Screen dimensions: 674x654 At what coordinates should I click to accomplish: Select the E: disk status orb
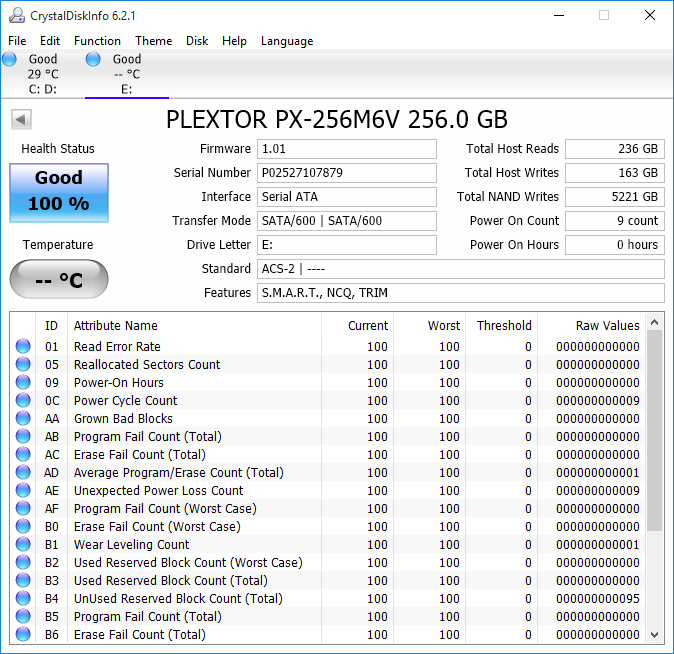[x=94, y=59]
